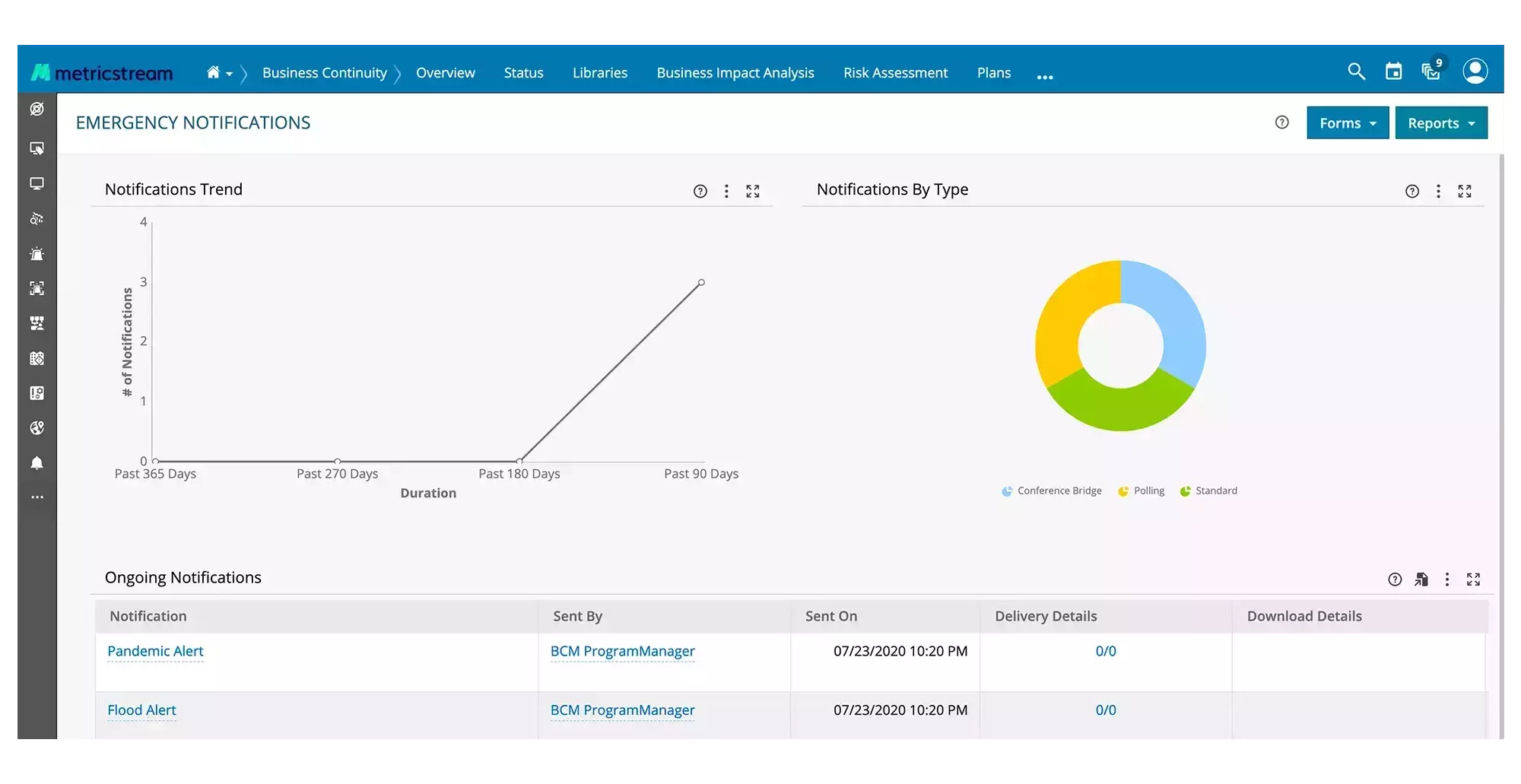Open page help icon beside Forms
The width and height of the screenshot is (1521, 784).
[1282, 122]
